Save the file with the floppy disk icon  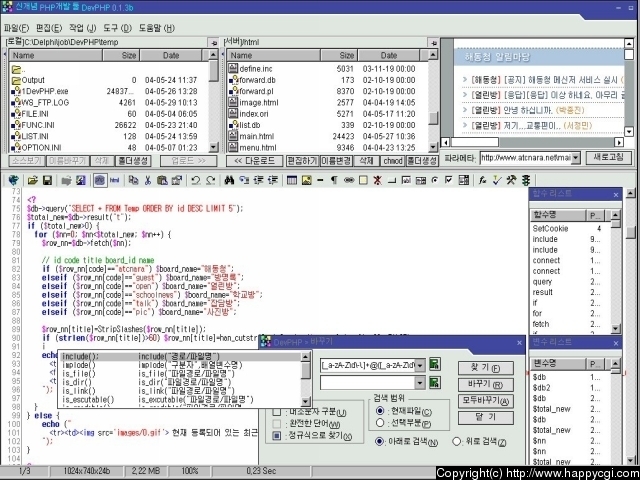tap(48, 180)
